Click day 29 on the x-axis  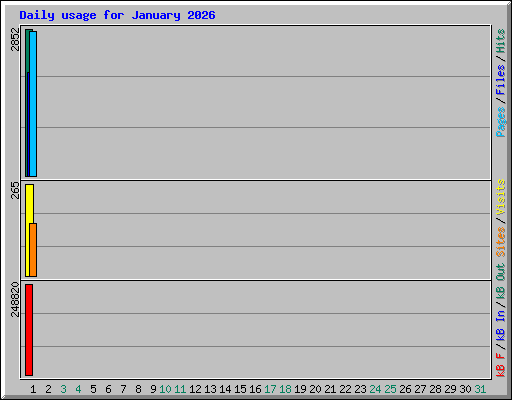click(450, 389)
